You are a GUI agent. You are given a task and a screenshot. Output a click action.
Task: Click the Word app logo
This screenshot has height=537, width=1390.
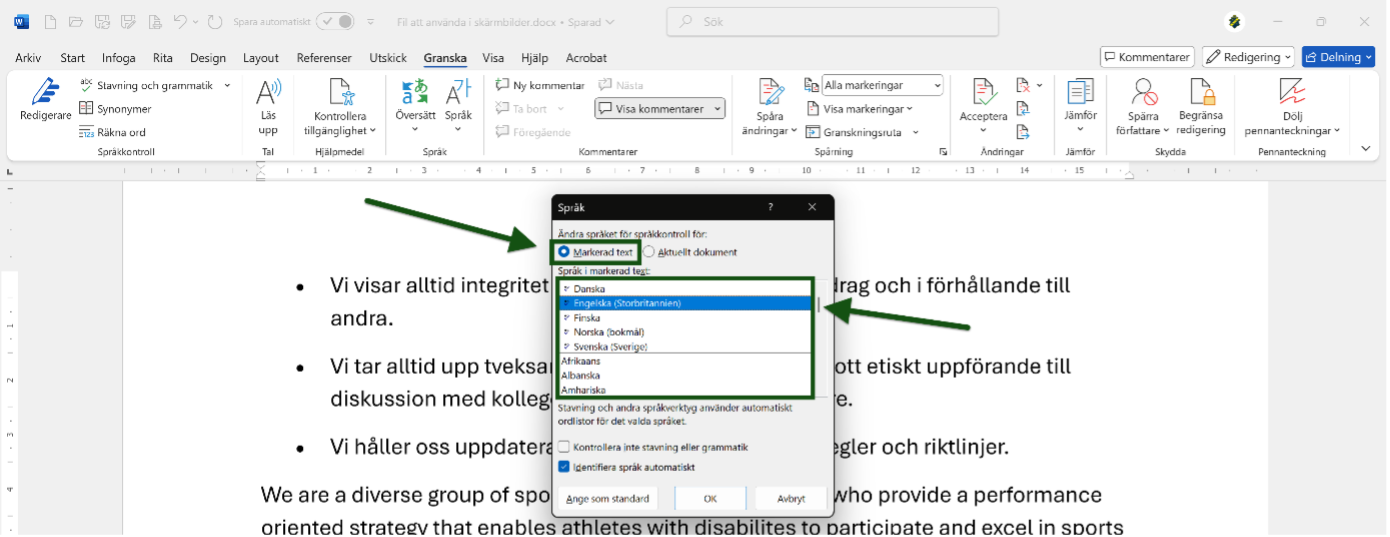(22, 21)
